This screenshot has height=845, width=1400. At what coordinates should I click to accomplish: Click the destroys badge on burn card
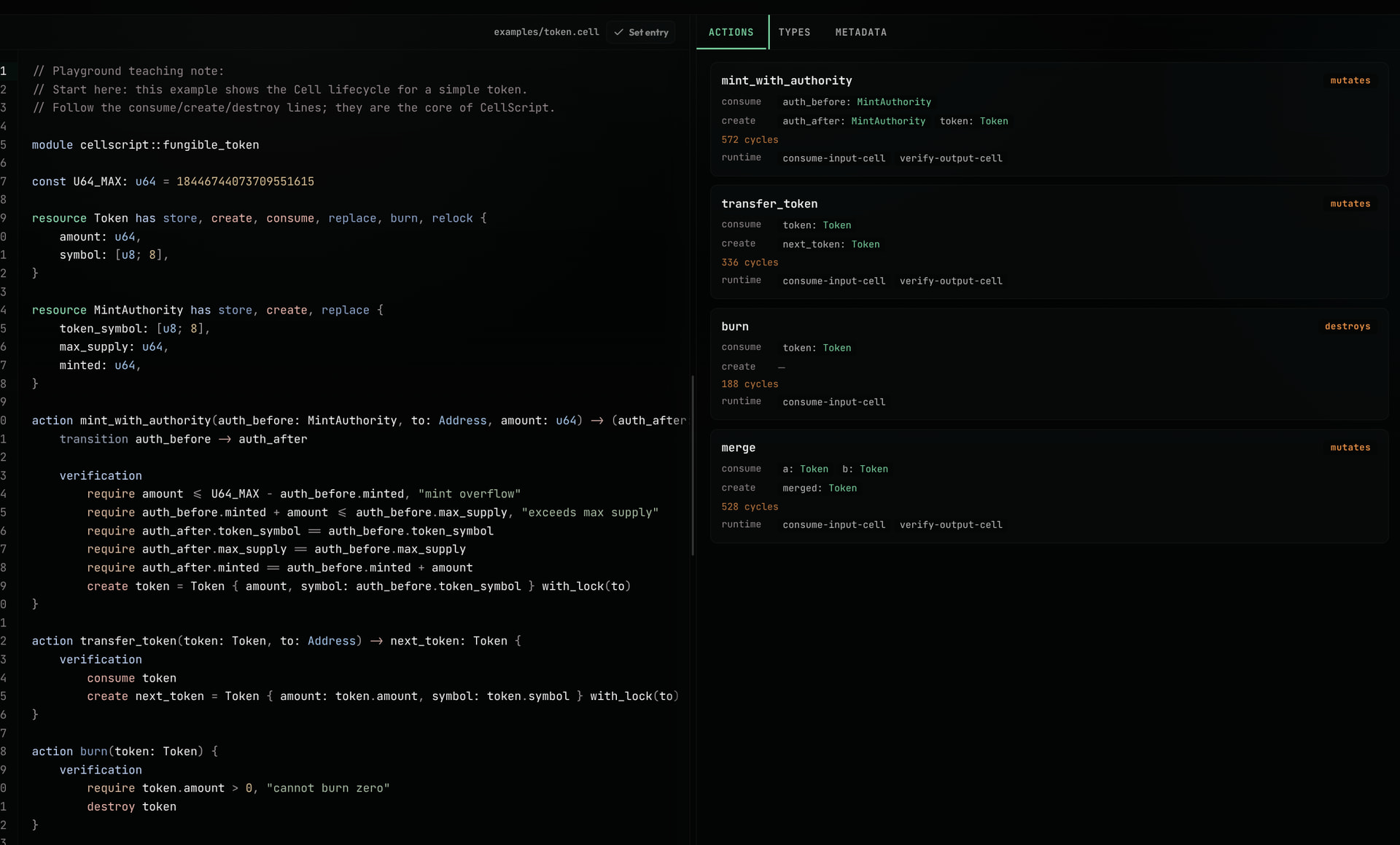(1347, 326)
